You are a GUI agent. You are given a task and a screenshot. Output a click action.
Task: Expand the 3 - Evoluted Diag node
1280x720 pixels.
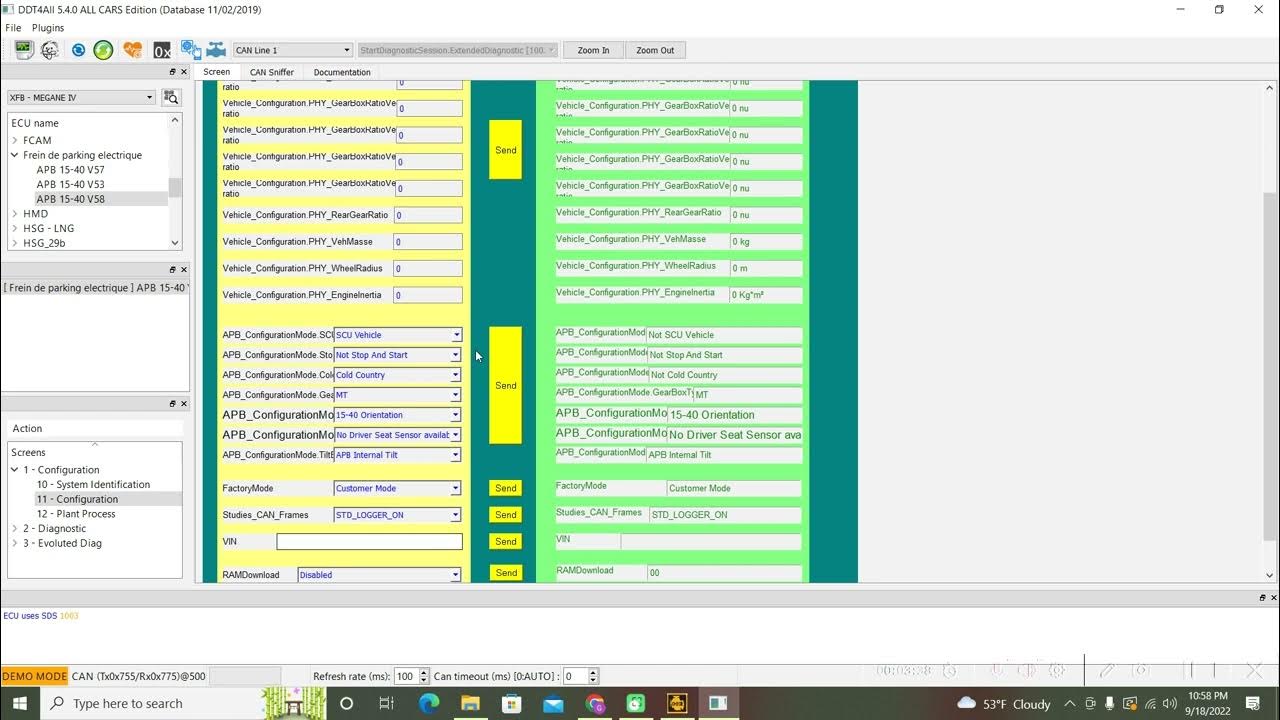coord(15,543)
